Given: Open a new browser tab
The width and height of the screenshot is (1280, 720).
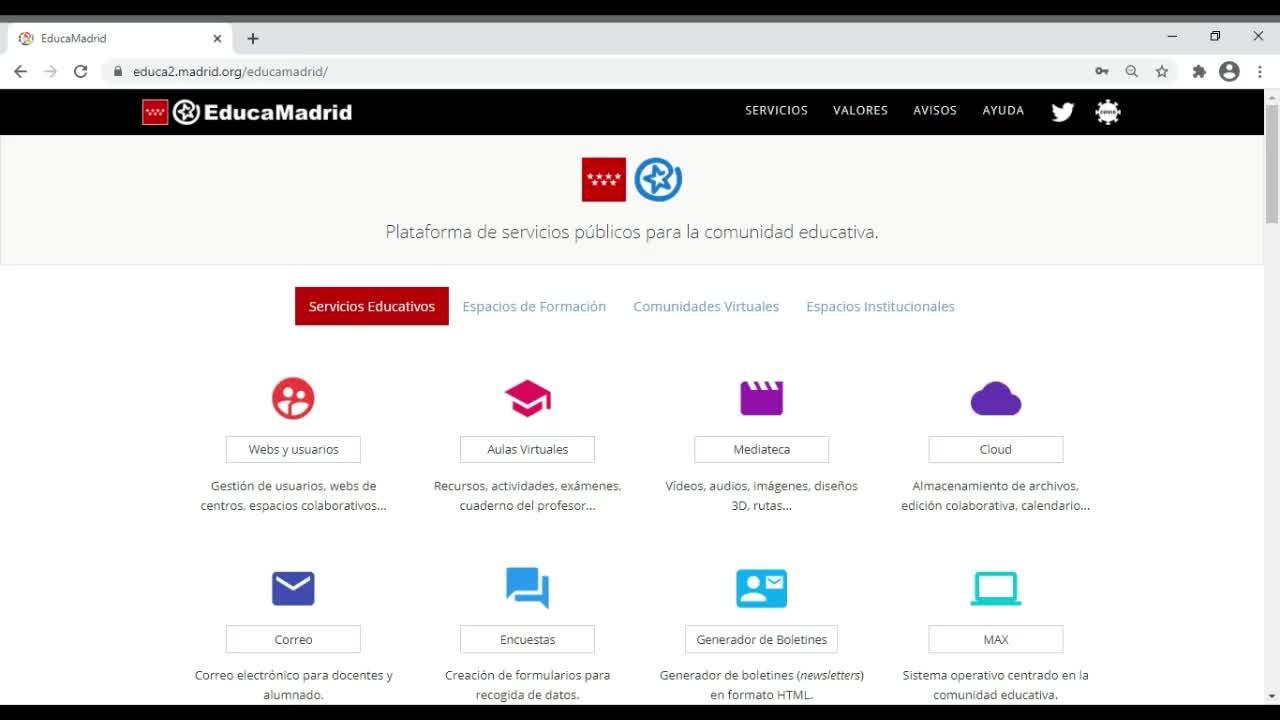Looking at the screenshot, I should point(253,39).
